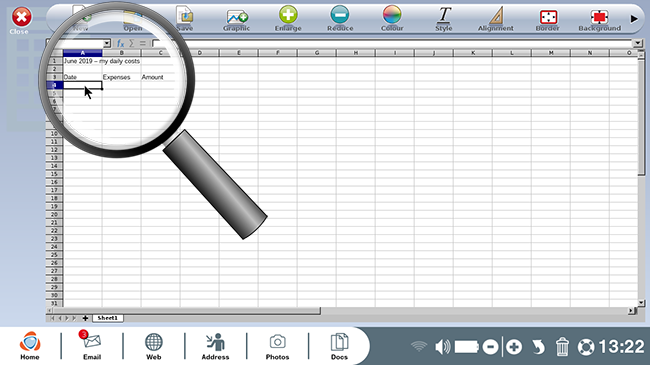Select column A header

click(82, 53)
